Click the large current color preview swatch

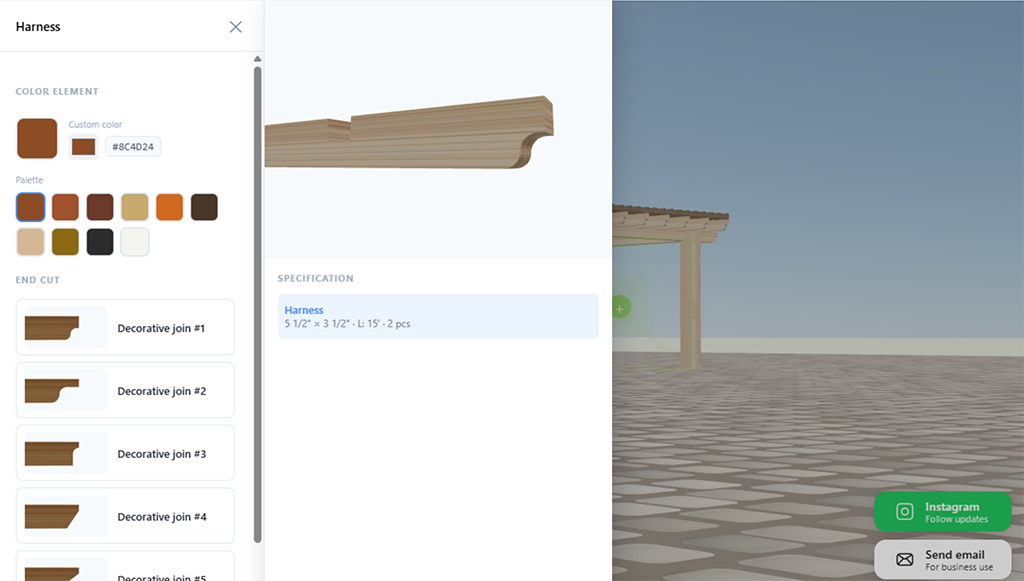37,138
